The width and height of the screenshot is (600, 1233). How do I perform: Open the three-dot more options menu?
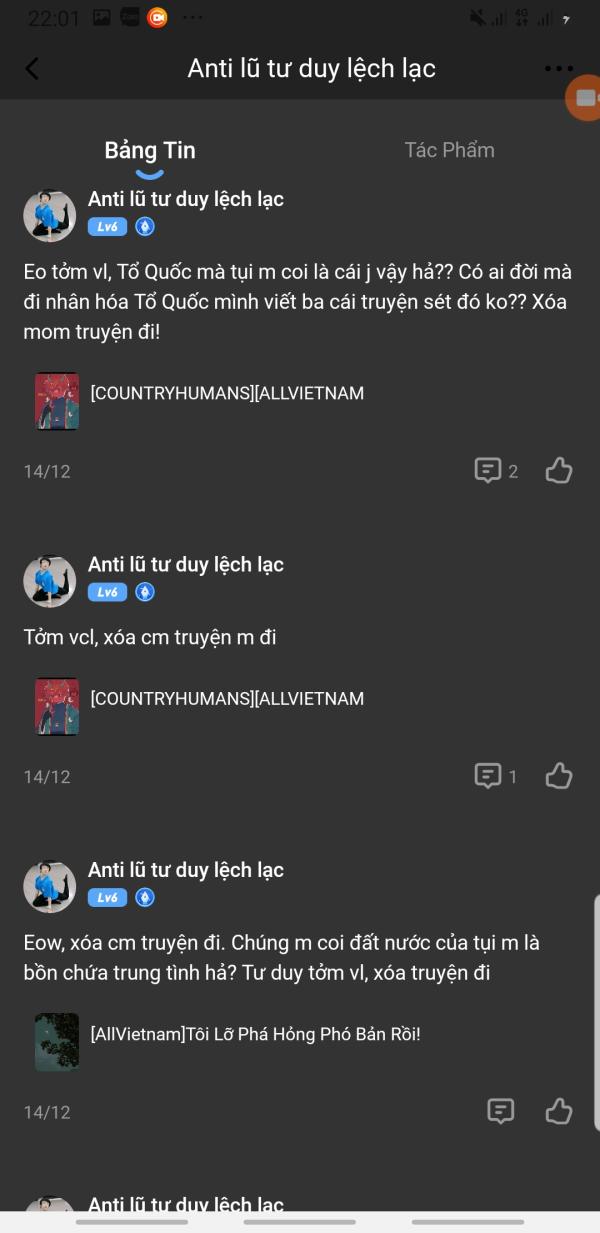click(x=559, y=68)
